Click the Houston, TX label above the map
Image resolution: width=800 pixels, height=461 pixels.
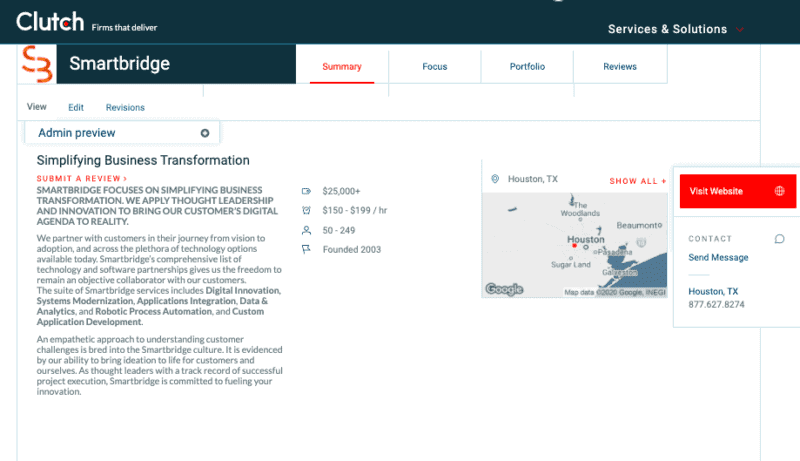tap(533, 179)
